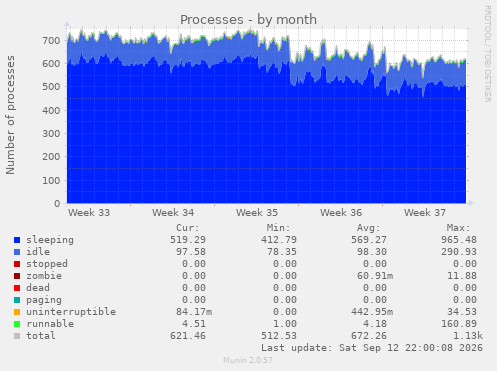The height and width of the screenshot is (371, 497).
Task: Click the 300 y-axis tick label
Action: pyautogui.click(x=51, y=134)
